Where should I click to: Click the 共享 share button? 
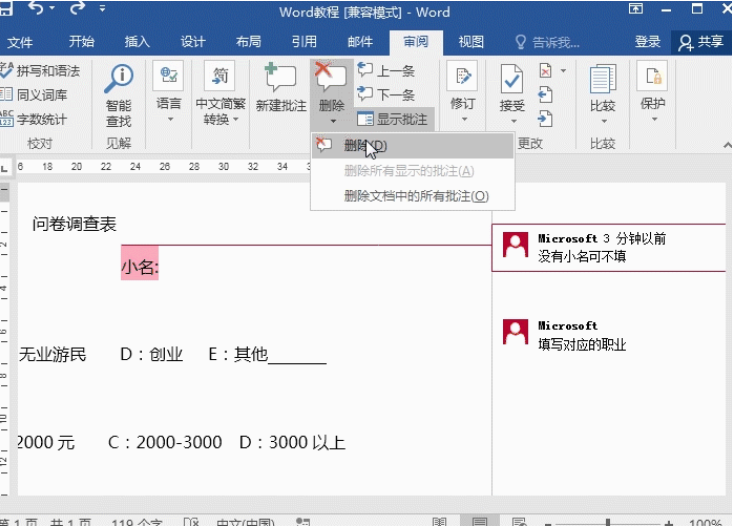coord(701,42)
